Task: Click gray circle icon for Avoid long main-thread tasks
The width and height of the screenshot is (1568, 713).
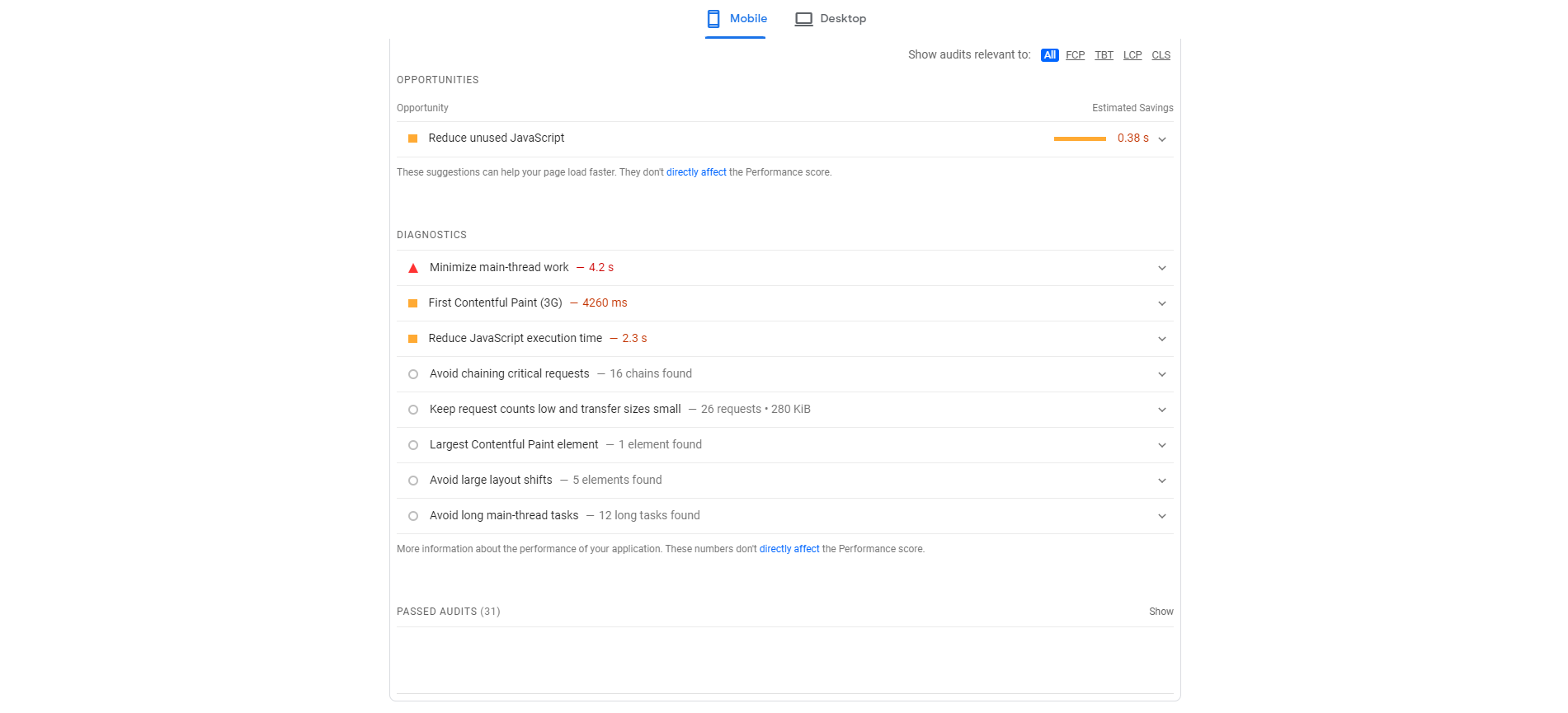Action: pos(413,516)
